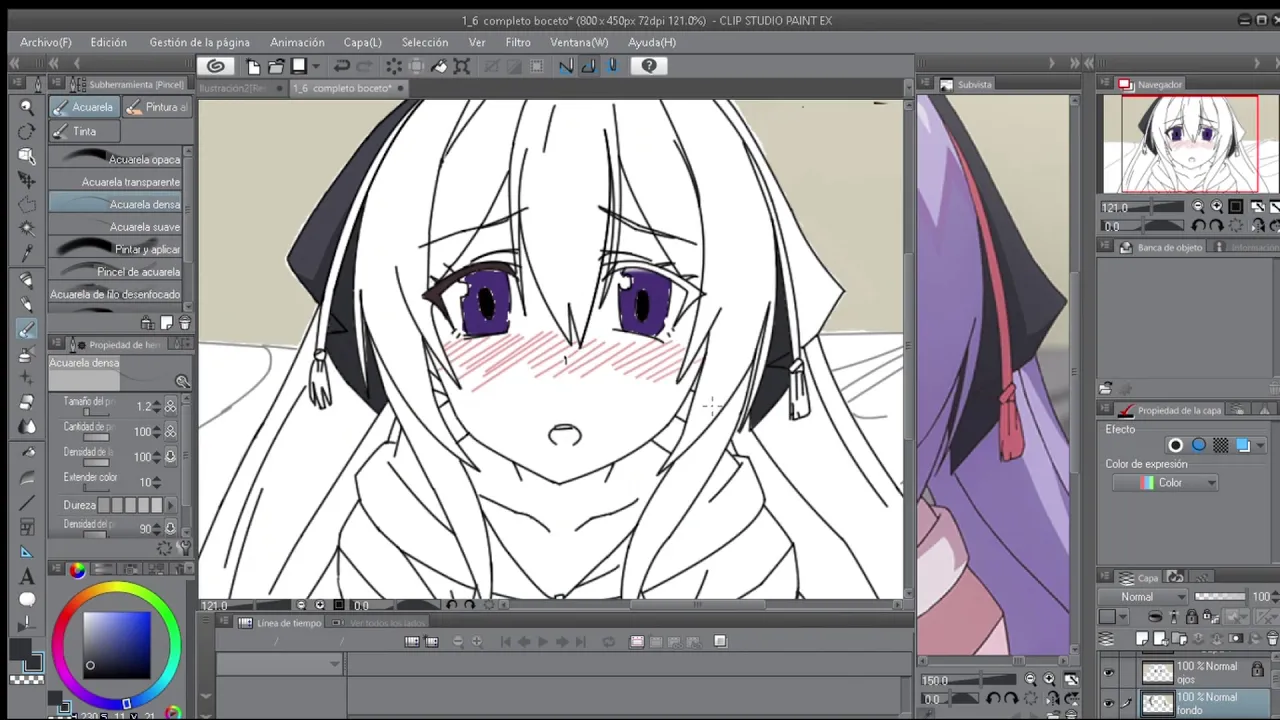Viewport: 1280px width, 720px height.
Task: Switch to 1_6 completo boceto tab
Action: [x=348, y=88]
